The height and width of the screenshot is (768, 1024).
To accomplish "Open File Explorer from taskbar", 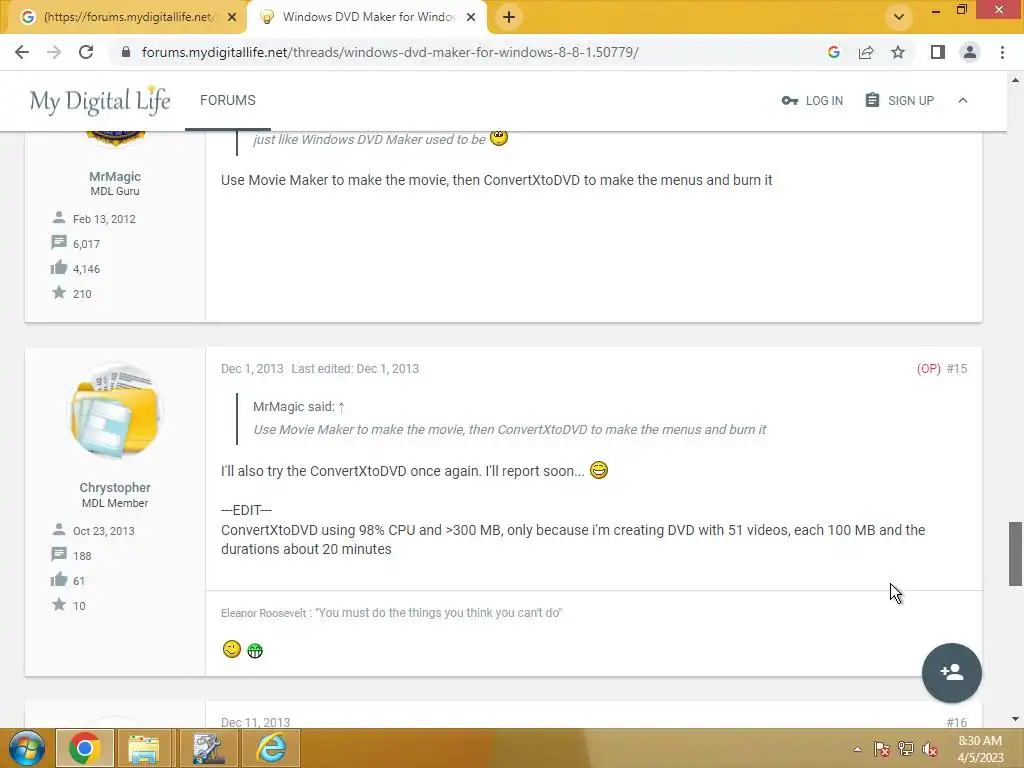I will click(144, 748).
